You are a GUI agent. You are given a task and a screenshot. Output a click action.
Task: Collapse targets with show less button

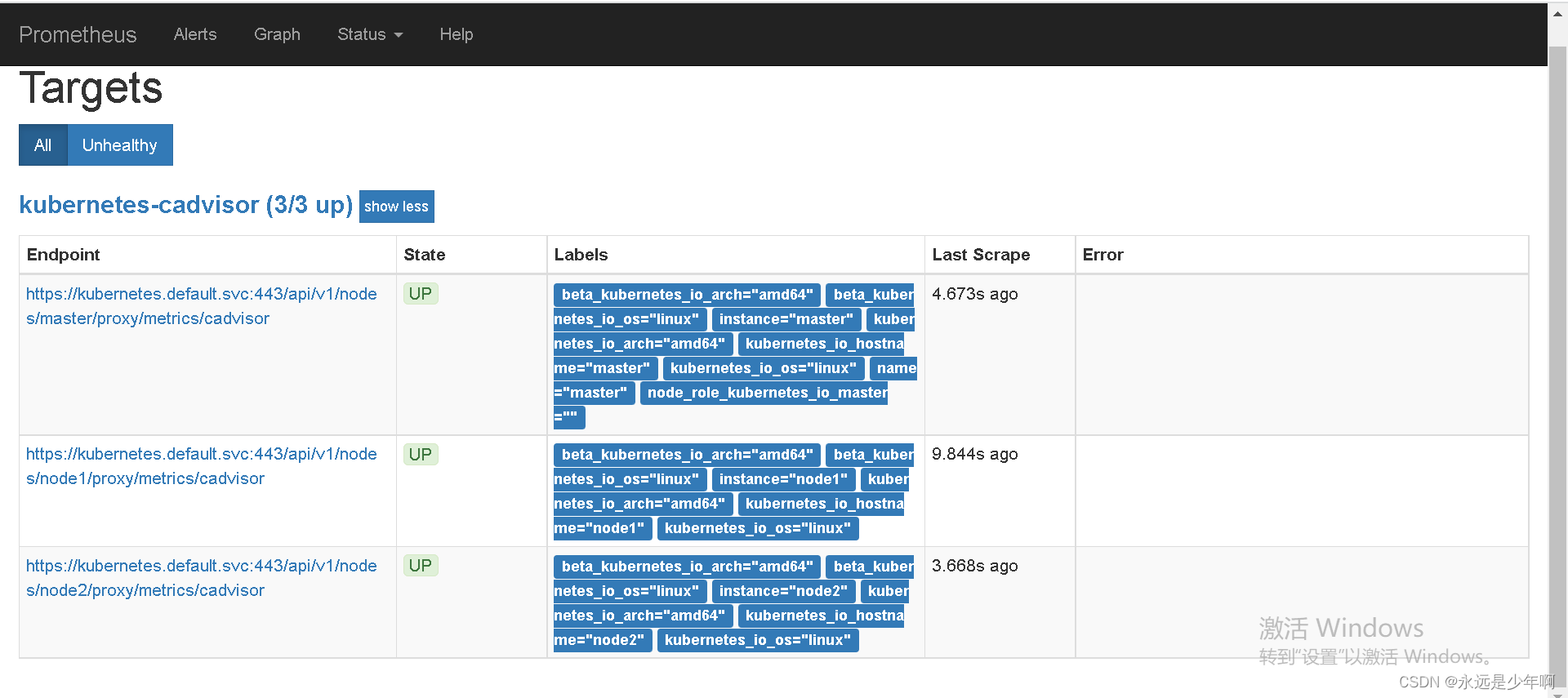(x=397, y=207)
